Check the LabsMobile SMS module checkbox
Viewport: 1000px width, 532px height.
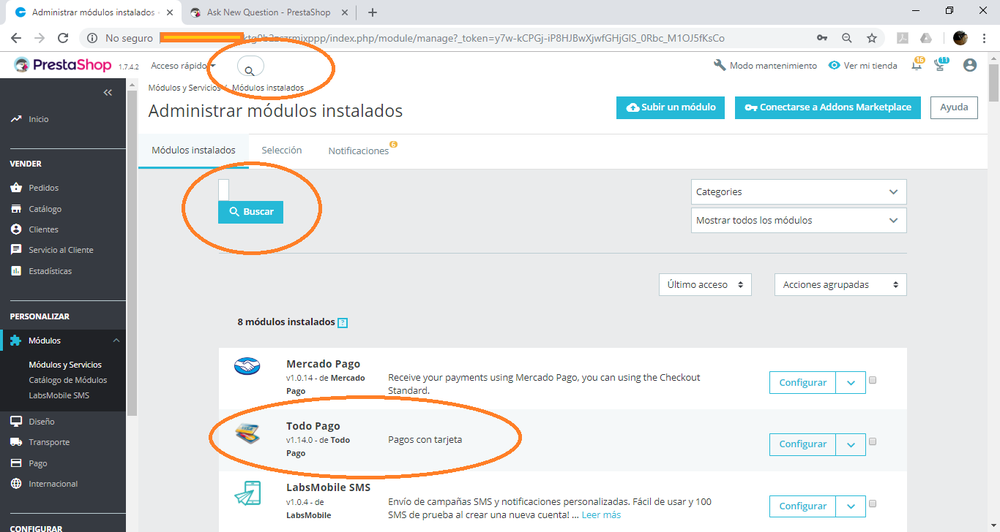tap(872, 503)
